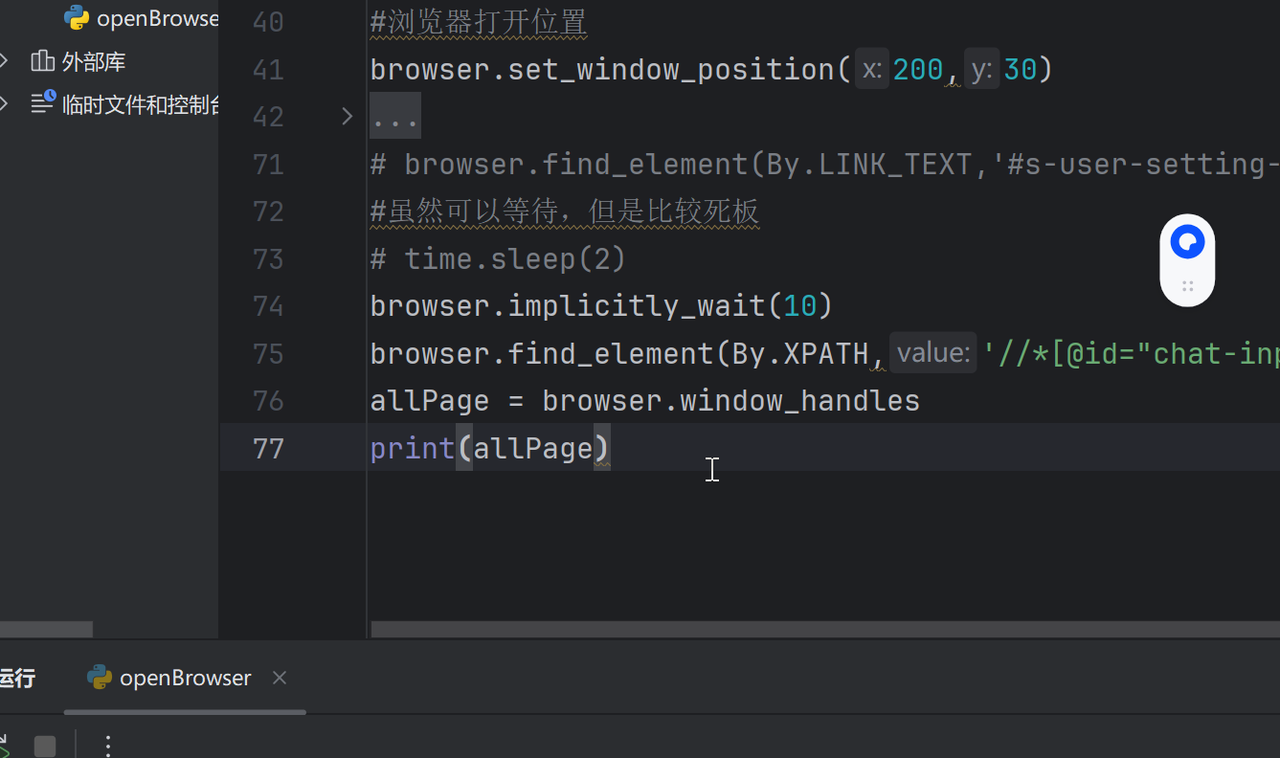Toggle breakpoint at line 77 gutter

click(x=268, y=448)
